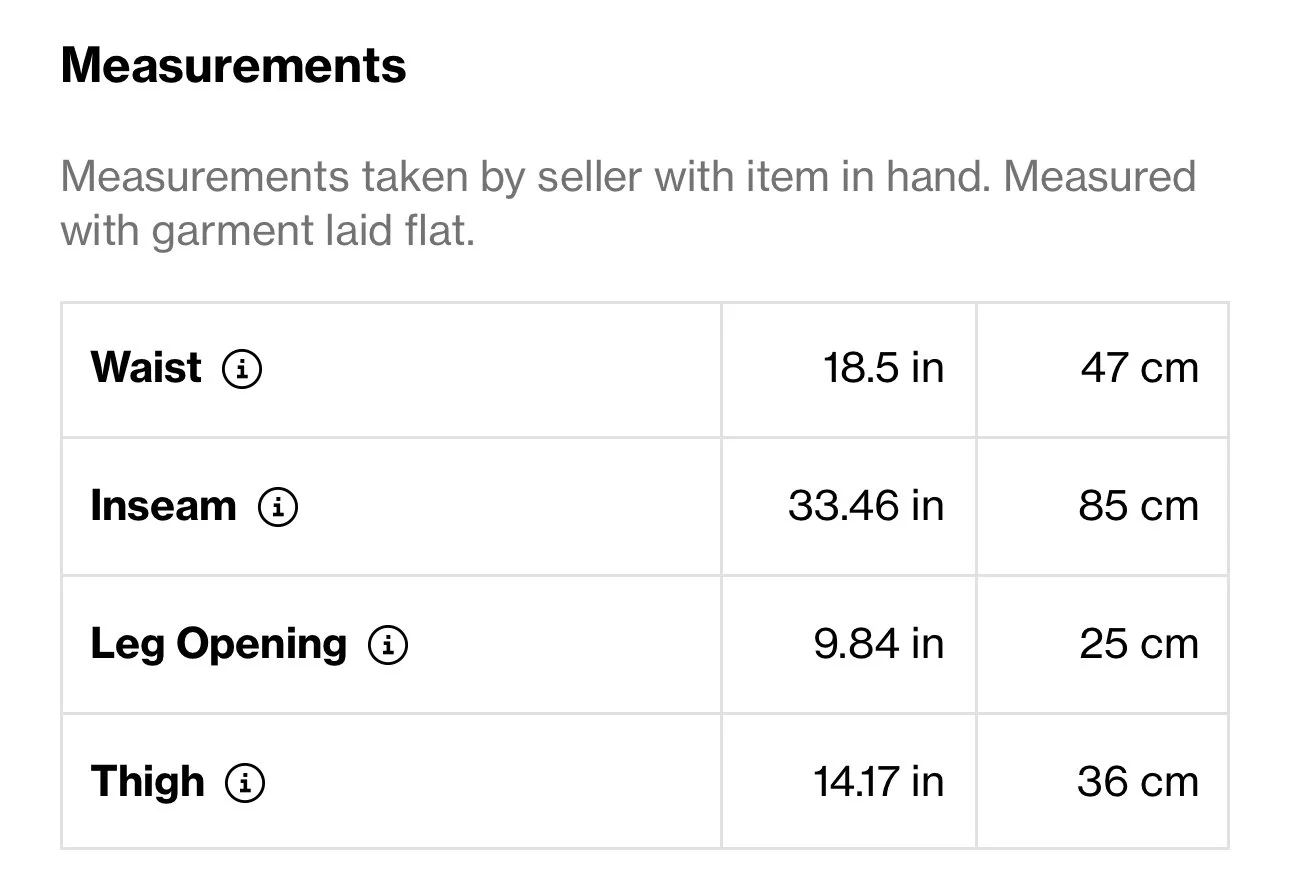The image size is (1290, 877).
Task: Open the Leg Opening info icon
Action: point(388,645)
